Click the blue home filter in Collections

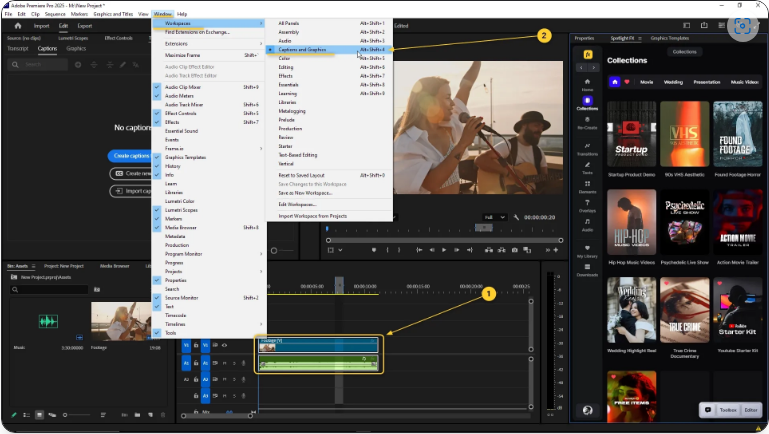(x=615, y=82)
